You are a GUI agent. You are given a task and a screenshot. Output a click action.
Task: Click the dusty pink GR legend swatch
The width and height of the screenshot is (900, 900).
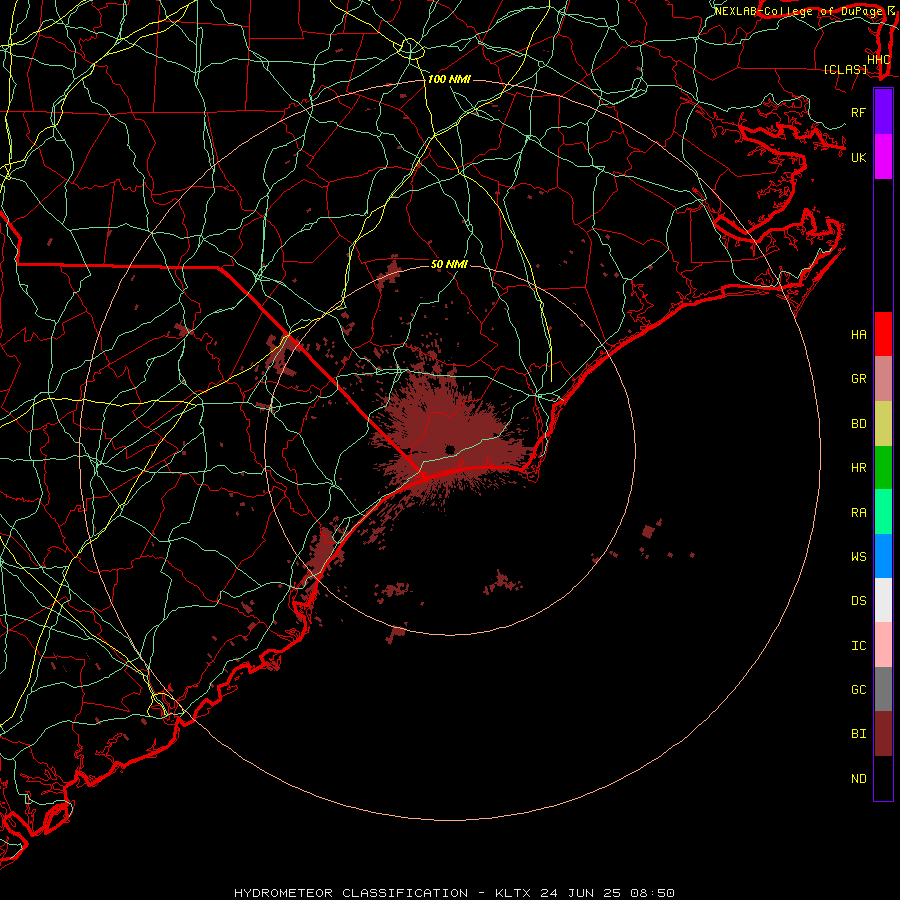coord(883,379)
